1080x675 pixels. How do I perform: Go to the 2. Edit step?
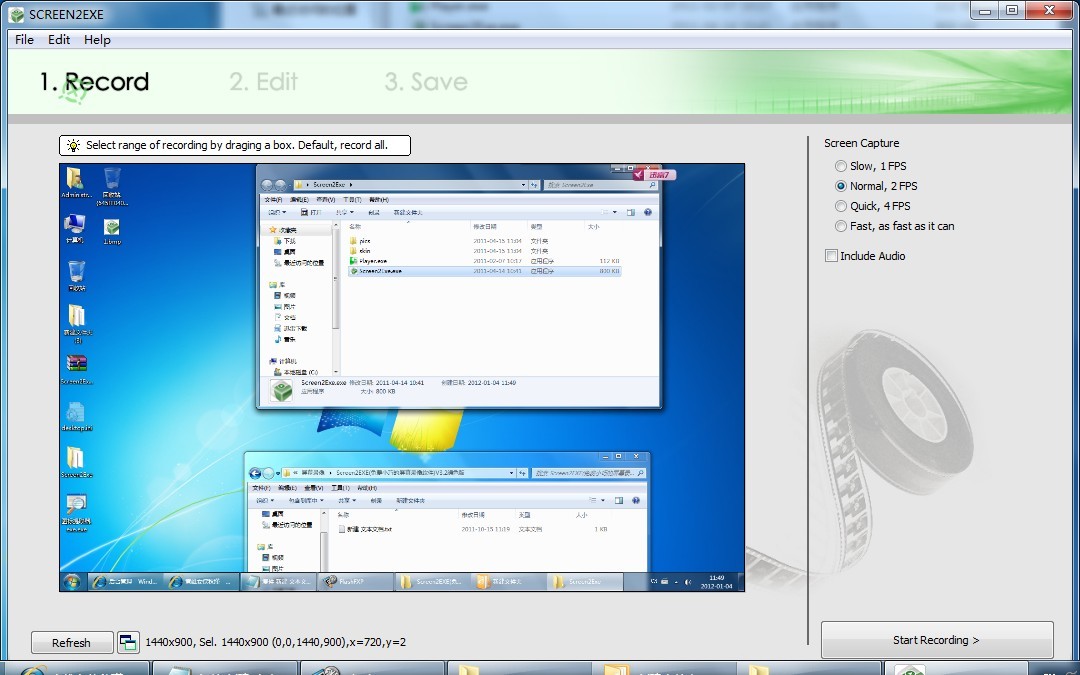click(x=264, y=82)
